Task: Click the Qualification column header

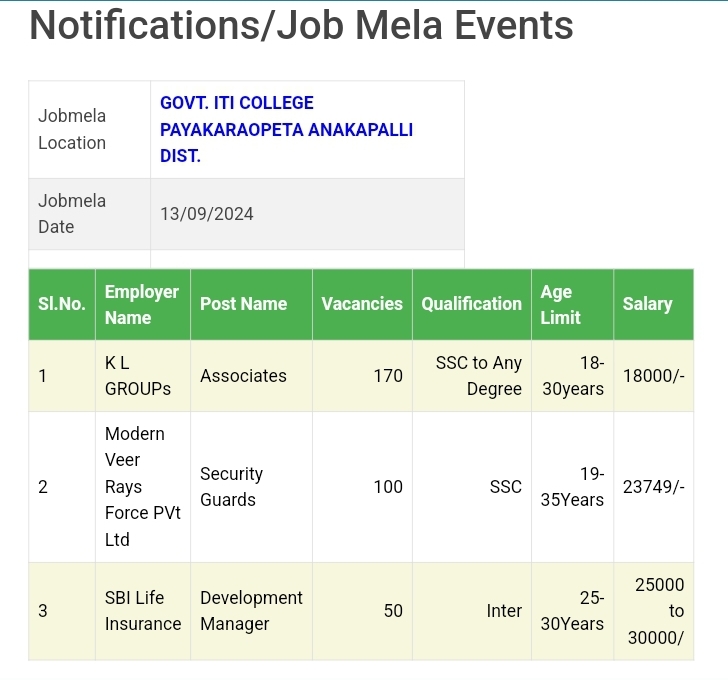Action: pyautogui.click(x=472, y=304)
